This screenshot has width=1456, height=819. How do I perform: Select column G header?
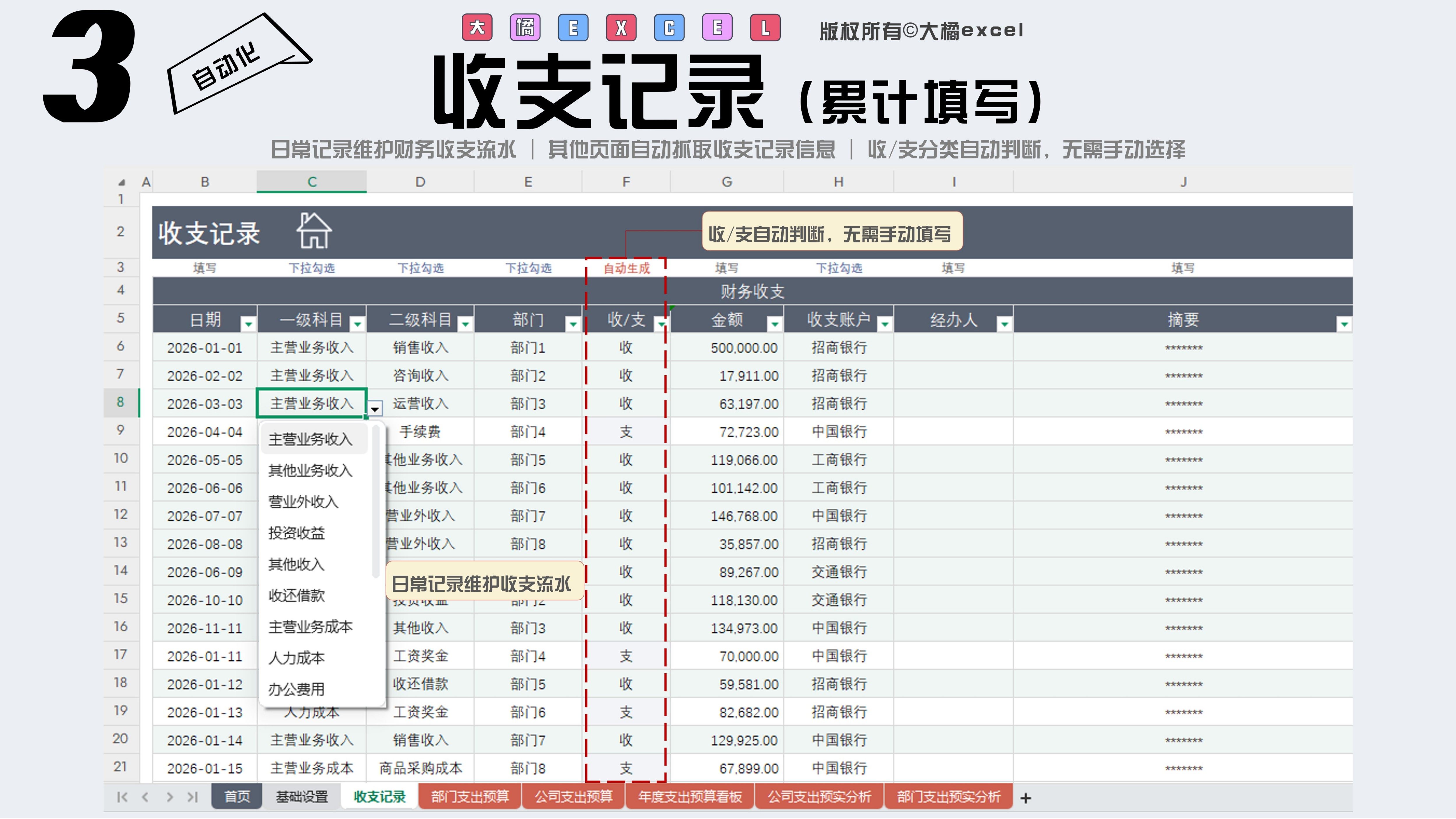point(727,182)
